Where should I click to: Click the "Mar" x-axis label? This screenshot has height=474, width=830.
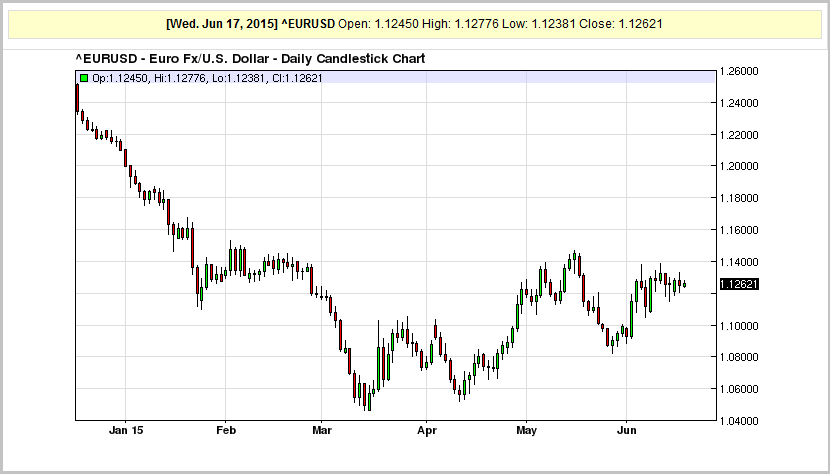click(x=322, y=430)
